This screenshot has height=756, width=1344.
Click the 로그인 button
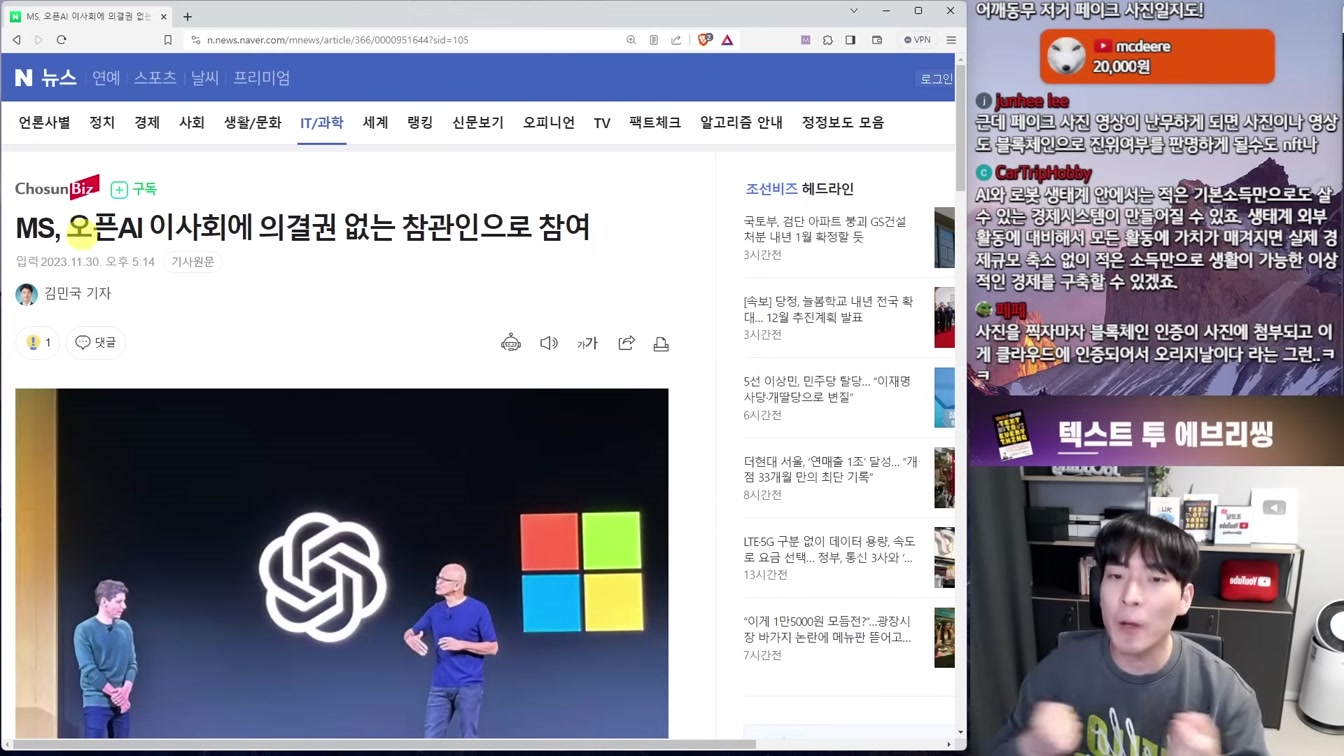coord(936,79)
